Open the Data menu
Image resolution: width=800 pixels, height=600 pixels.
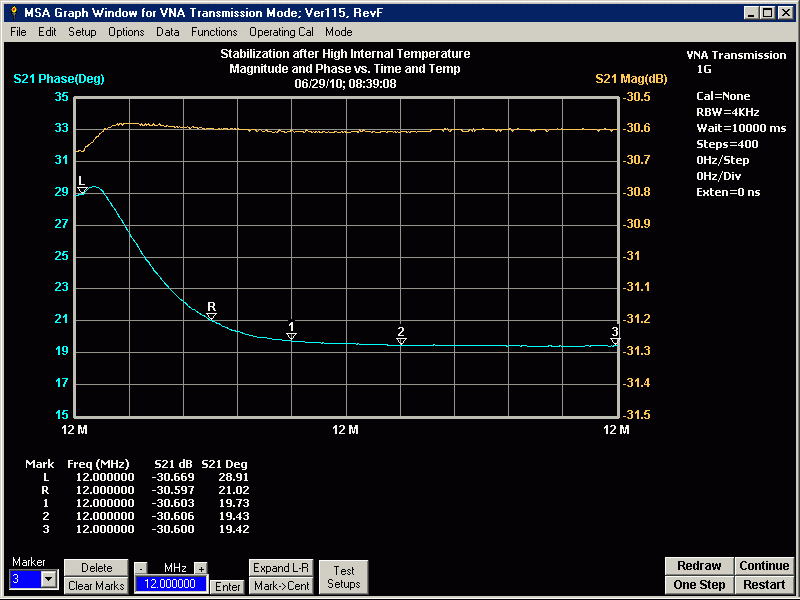click(x=167, y=32)
